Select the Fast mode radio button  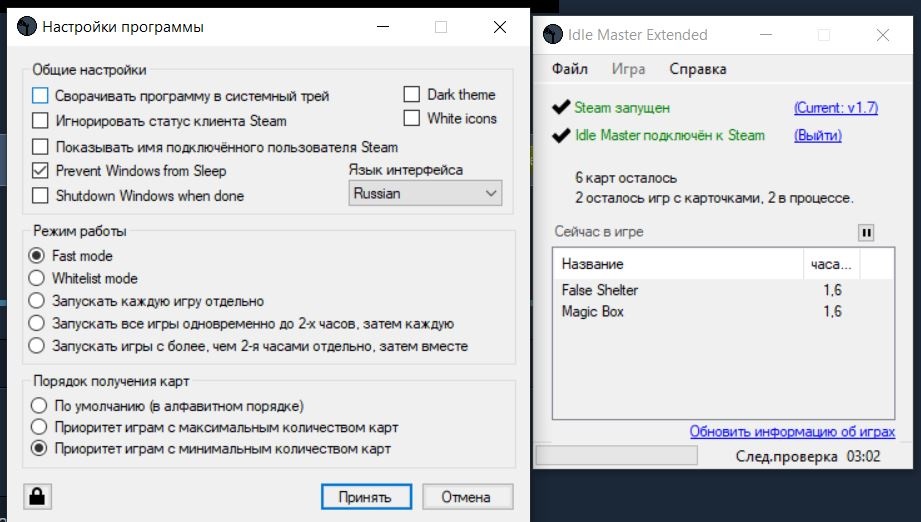click(x=36, y=255)
